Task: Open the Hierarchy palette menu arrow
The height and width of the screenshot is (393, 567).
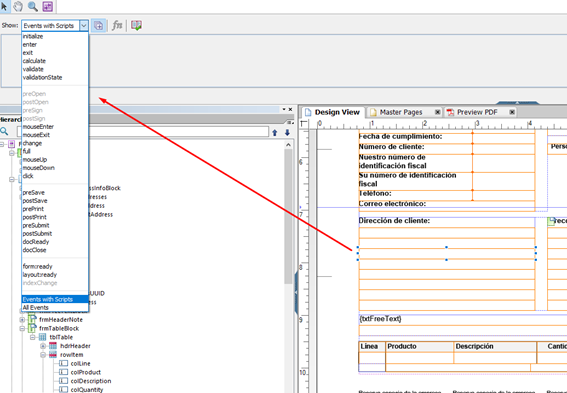Action: click(284, 109)
